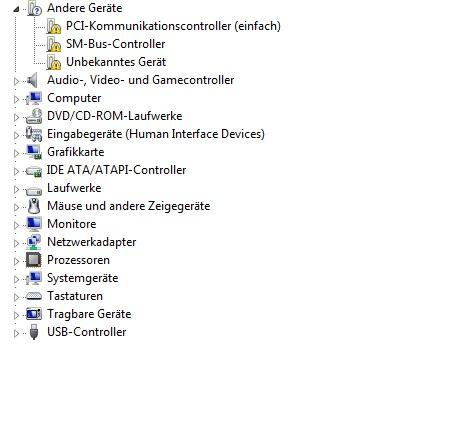Select the 'Unbekanntes Gerät' entry text
Screen dimensions: 475x437
(116, 62)
